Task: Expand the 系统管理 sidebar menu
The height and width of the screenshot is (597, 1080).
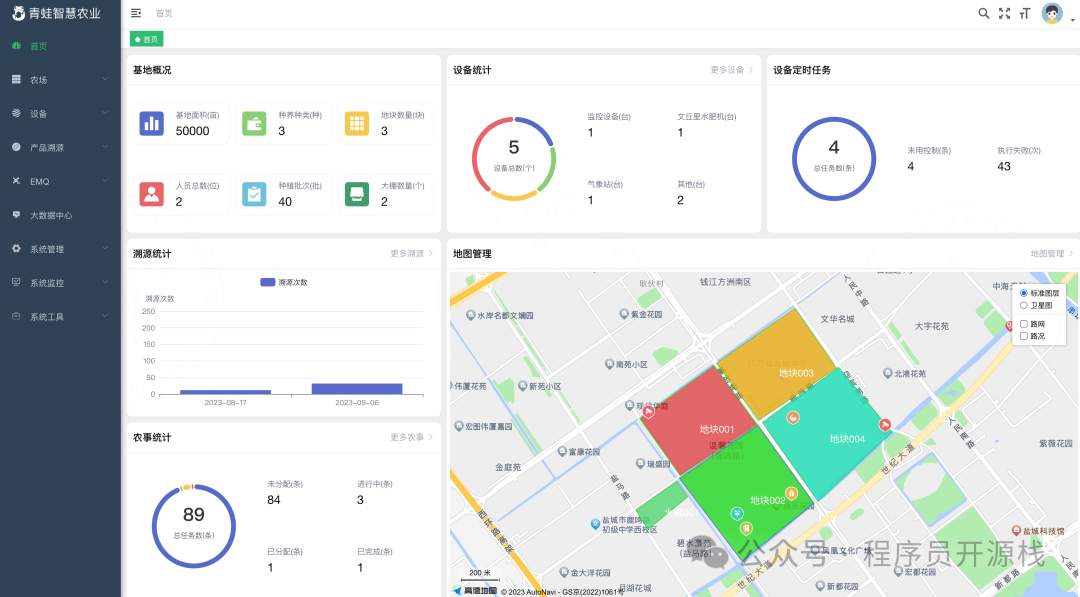Action: point(60,248)
